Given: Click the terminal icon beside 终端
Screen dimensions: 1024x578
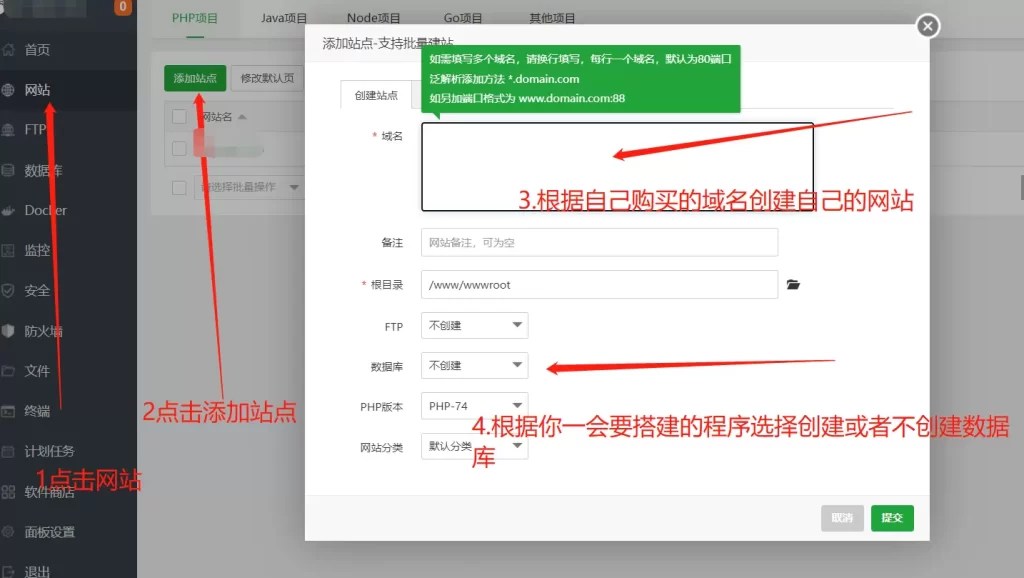Looking at the screenshot, I should pos(8,411).
